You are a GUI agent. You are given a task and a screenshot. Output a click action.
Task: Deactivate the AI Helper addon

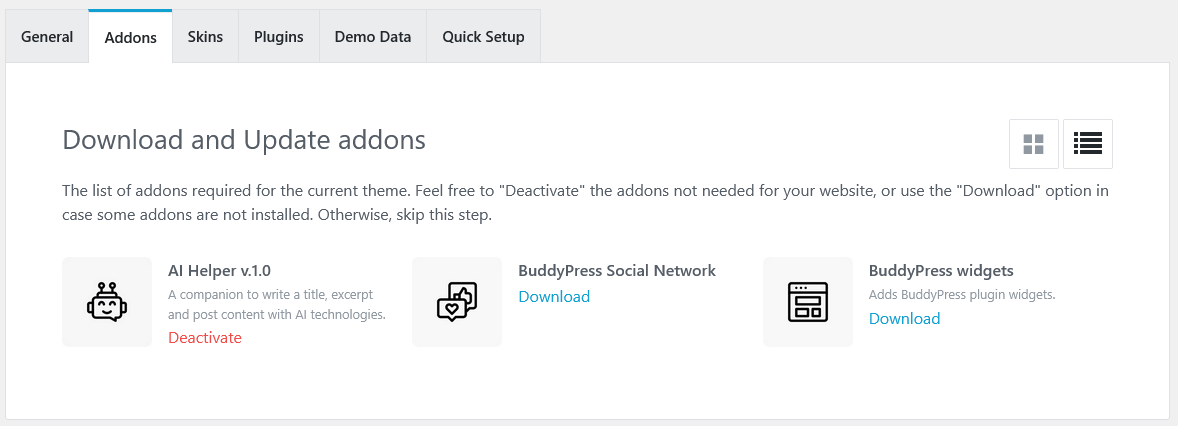pyautogui.click(x=205, y=338)
